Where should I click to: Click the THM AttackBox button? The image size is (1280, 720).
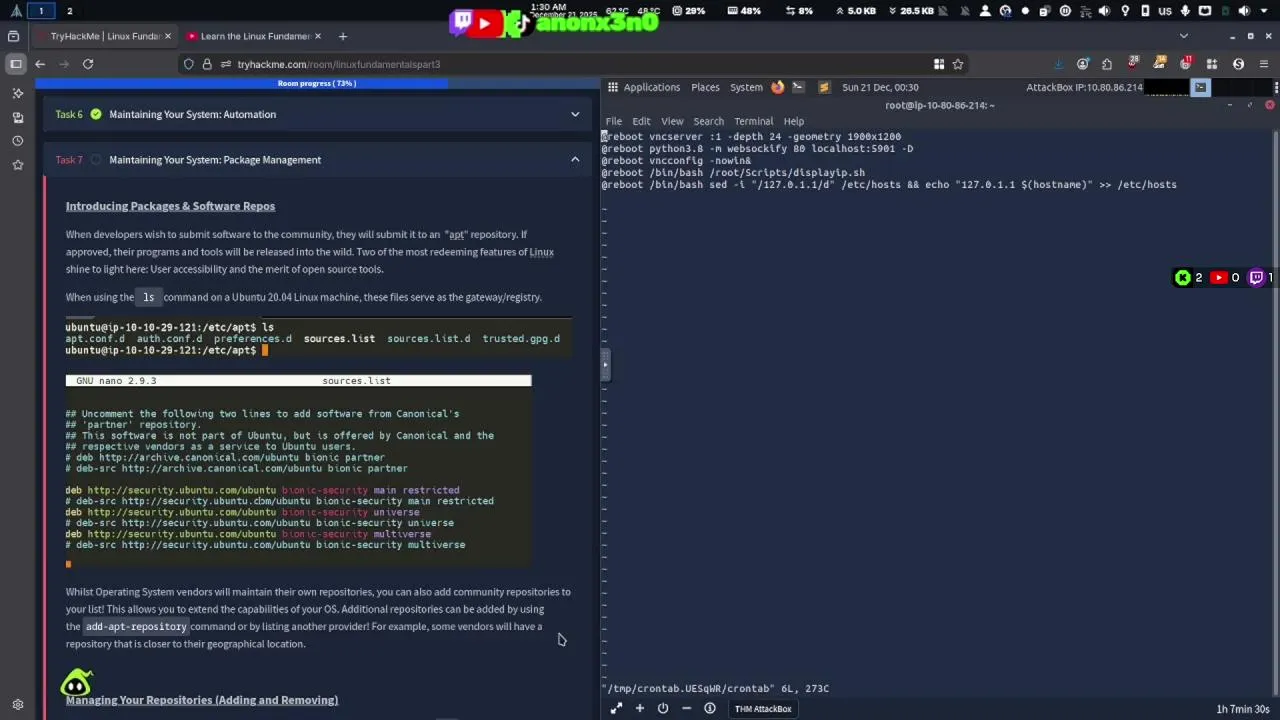763,709
